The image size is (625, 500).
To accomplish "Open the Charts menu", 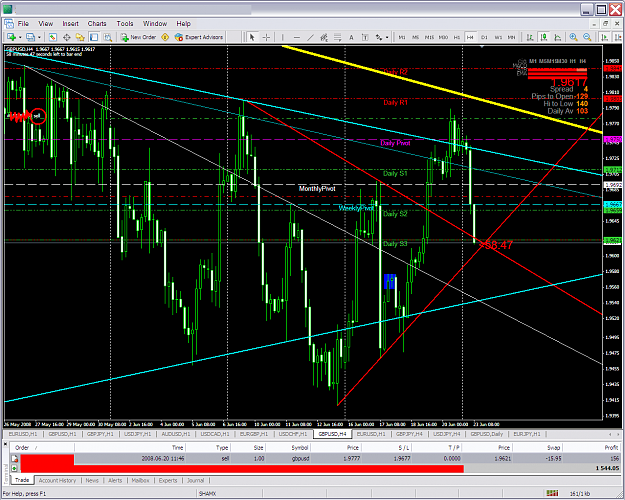I will point(97,24).
